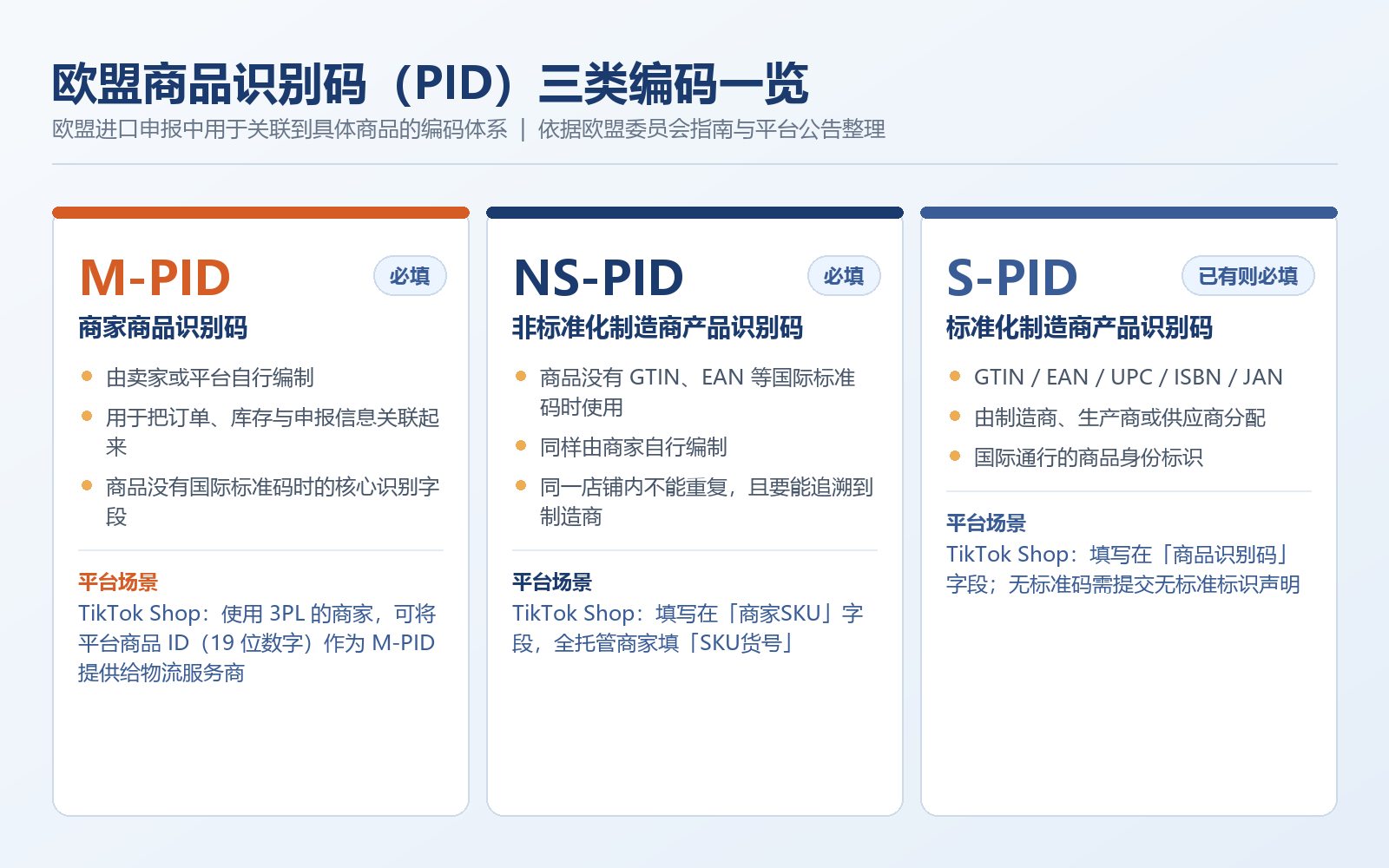This screenshot has height=868, width=1389.
Task: Click the 已有则必填 badge
Action: coord(1248,276)
